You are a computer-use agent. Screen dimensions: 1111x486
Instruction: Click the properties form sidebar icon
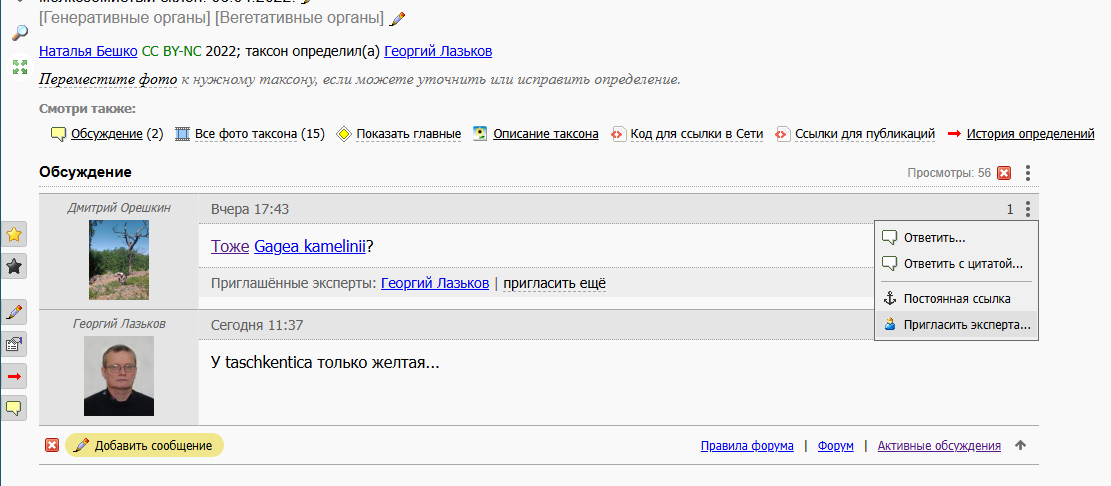(15, 344)
